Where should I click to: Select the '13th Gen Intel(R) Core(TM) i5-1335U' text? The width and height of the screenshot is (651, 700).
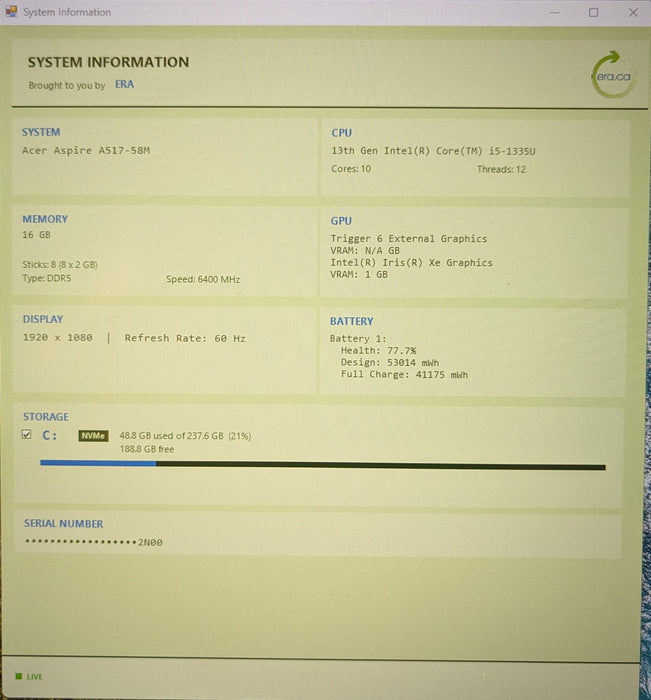[x=433, y=151]
